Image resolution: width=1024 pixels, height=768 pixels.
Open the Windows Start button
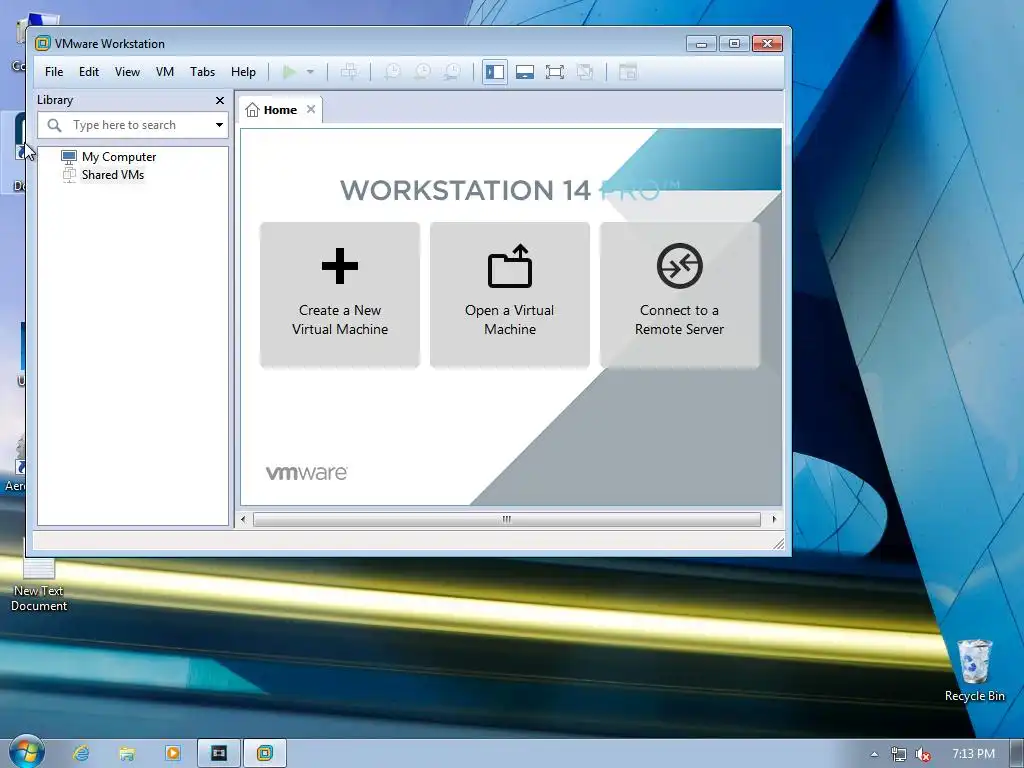pos(26,752)
